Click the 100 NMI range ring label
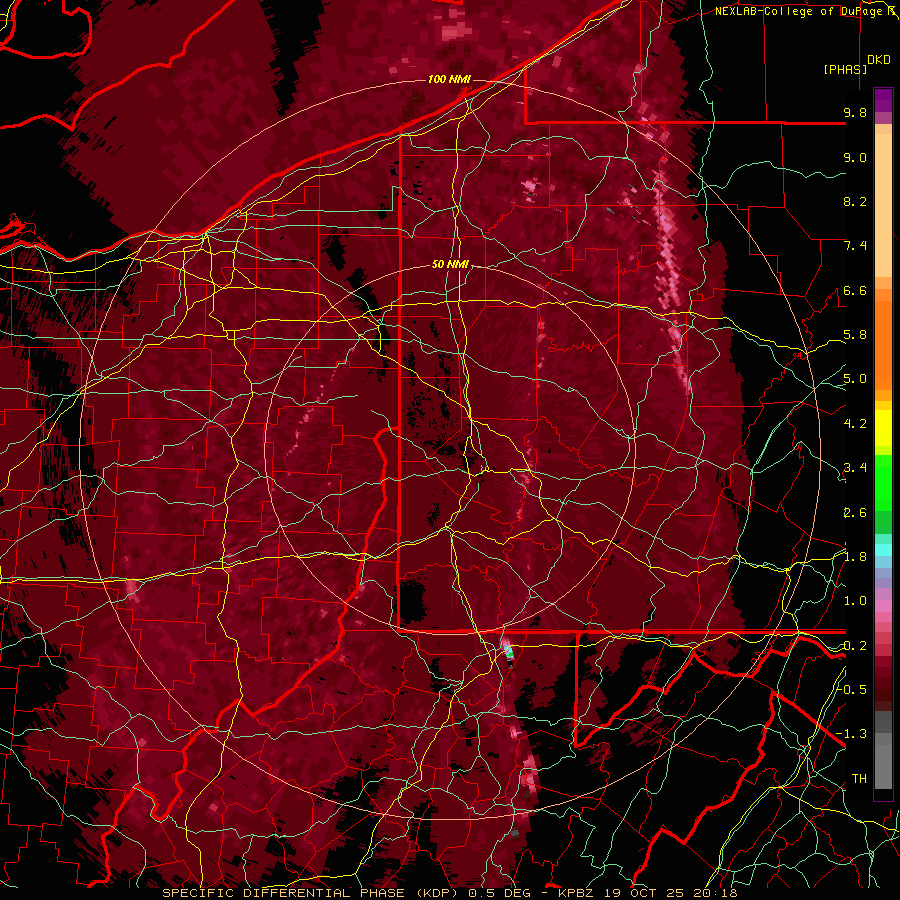The image size is (900, 900). (449, 79)
